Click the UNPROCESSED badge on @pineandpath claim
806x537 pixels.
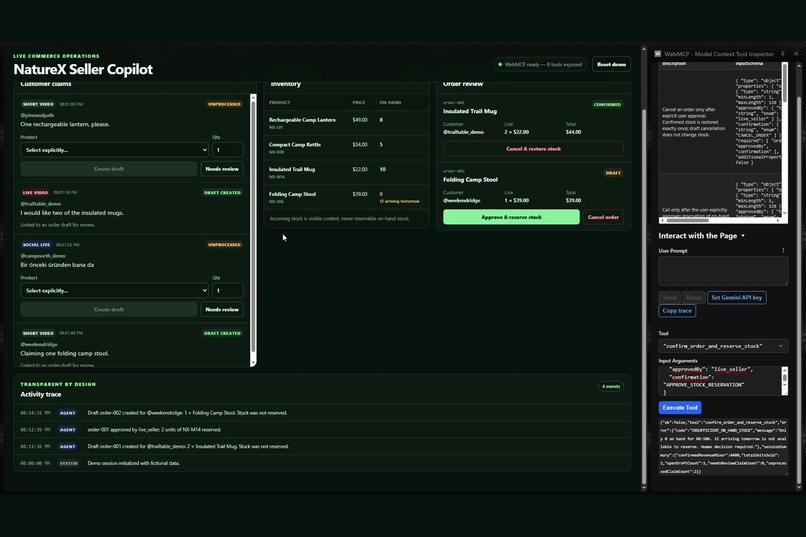pos(224,104)
